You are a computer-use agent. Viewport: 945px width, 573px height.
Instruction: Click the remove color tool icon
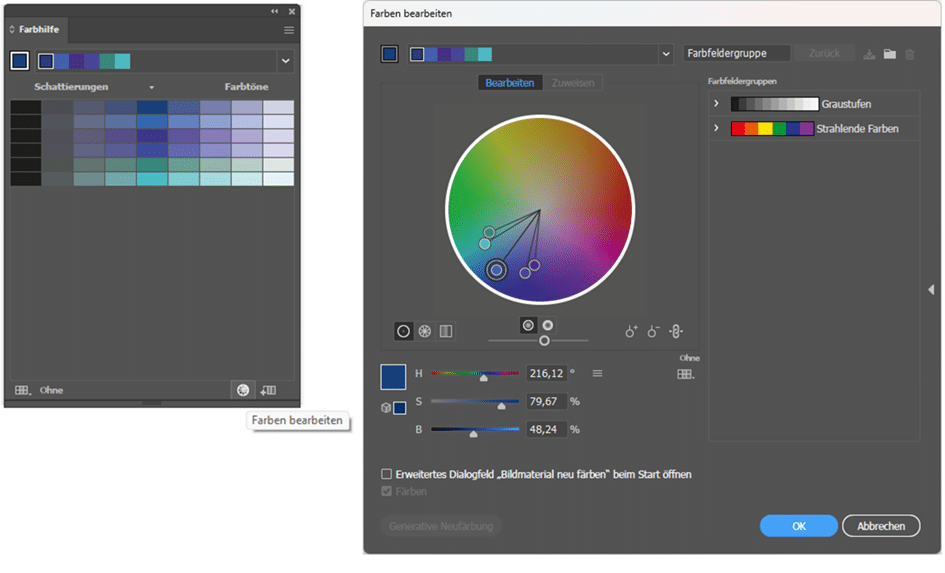653,332
